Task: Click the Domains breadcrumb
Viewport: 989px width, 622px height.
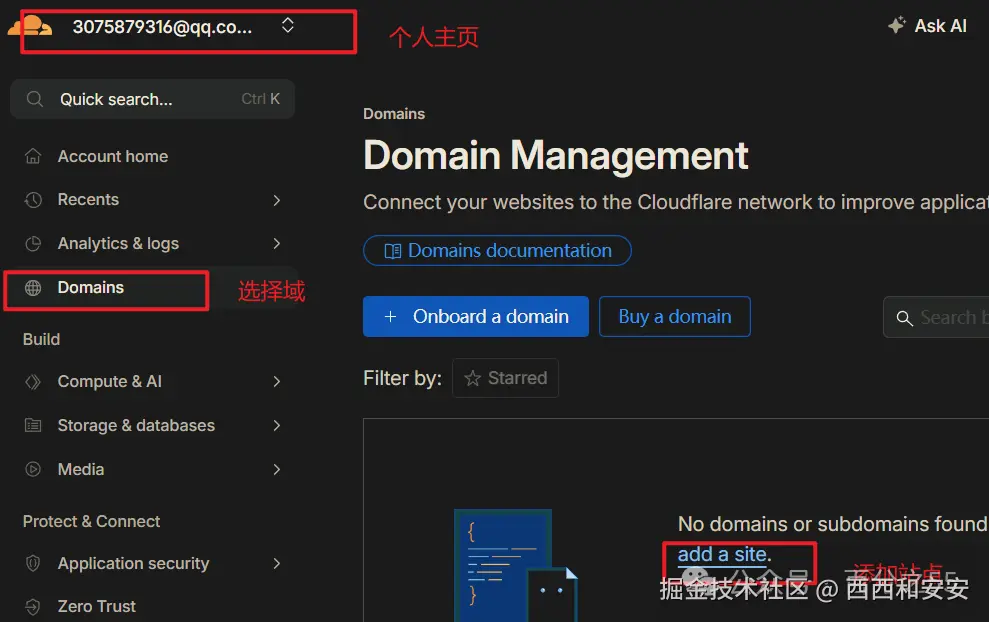Action: tap(394, 114)
